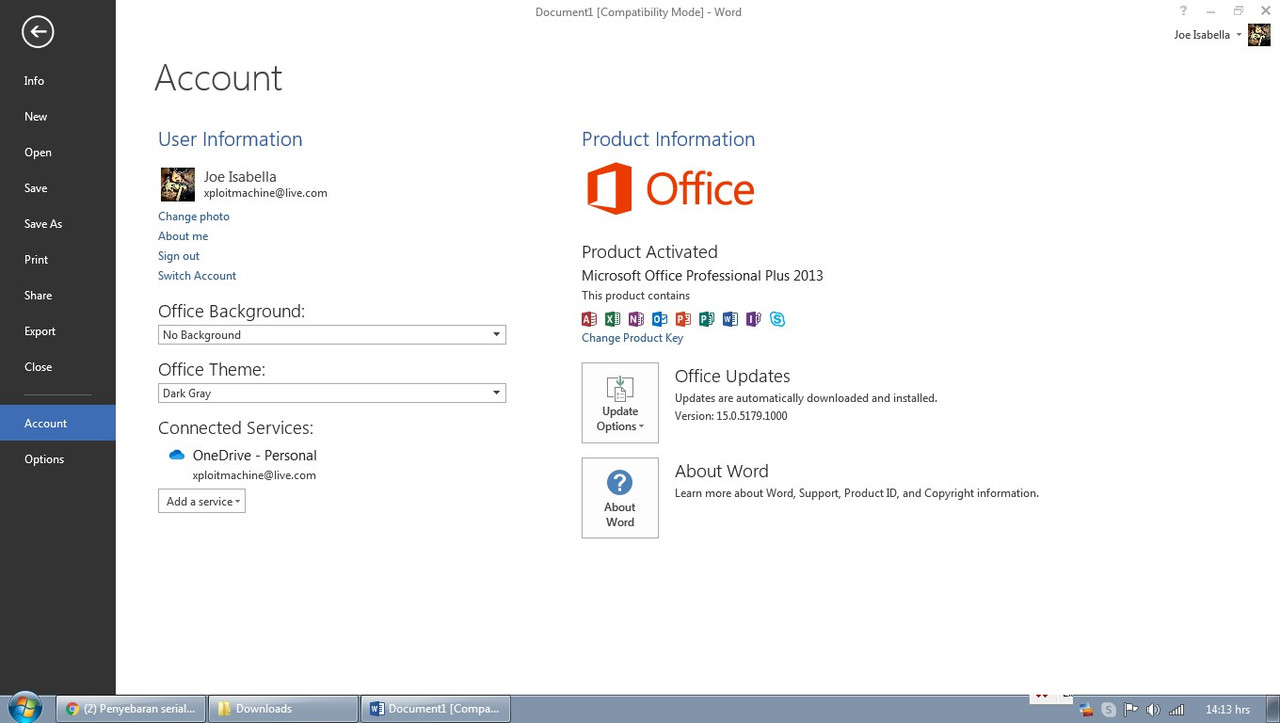The height and width of the screenshot is (723, 1280).
Task: Open the Action Center flag icon
Action: [x=1132, y=710]
